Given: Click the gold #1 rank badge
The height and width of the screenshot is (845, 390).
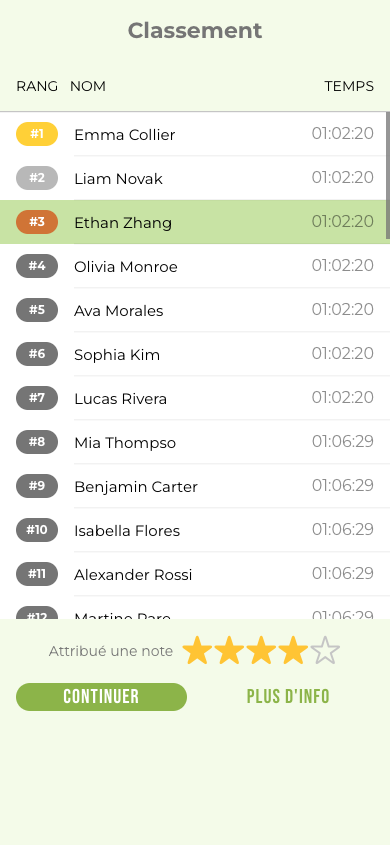Looking at the screenshot, I should 37,134.
